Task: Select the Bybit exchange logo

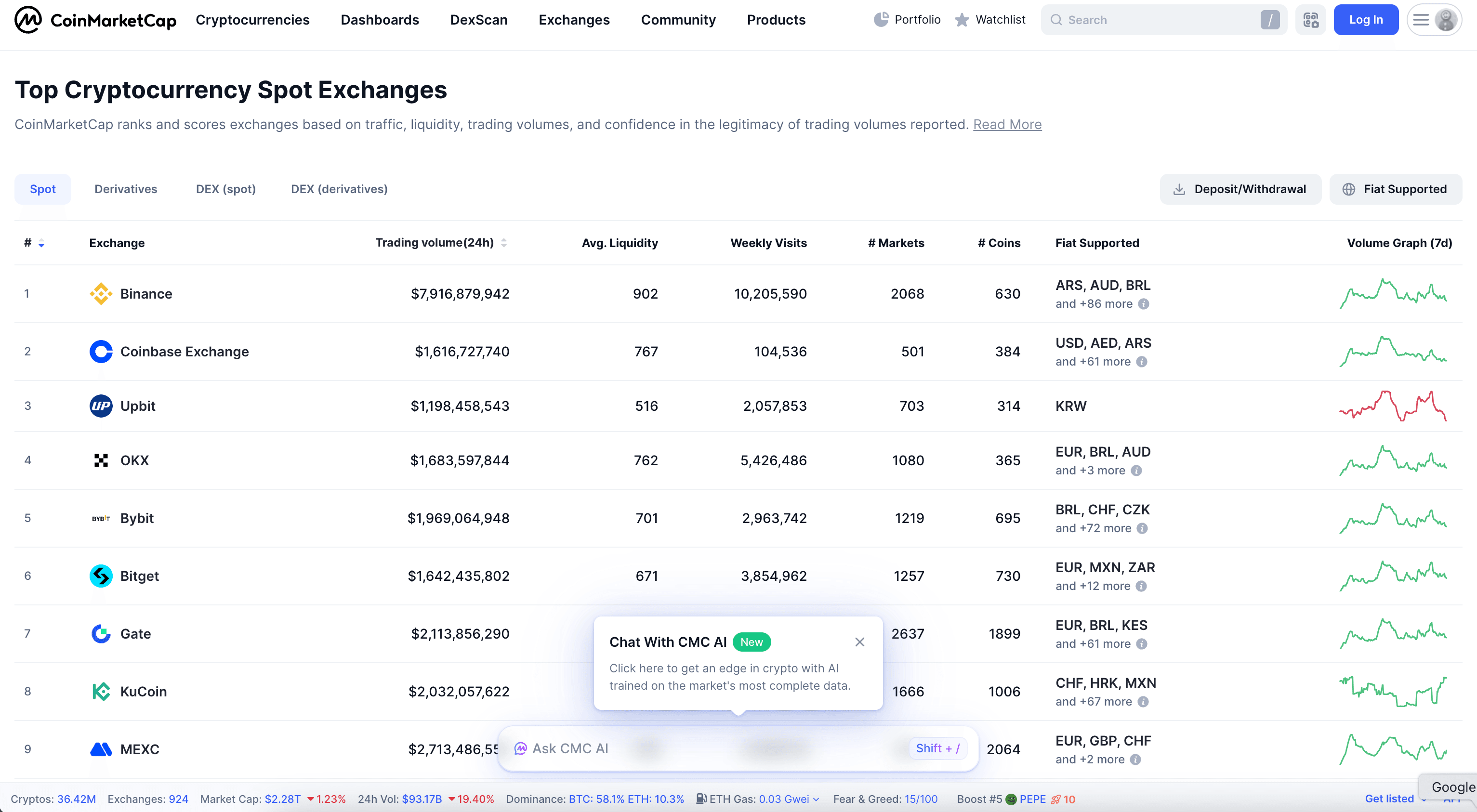Action: [101, 518]
